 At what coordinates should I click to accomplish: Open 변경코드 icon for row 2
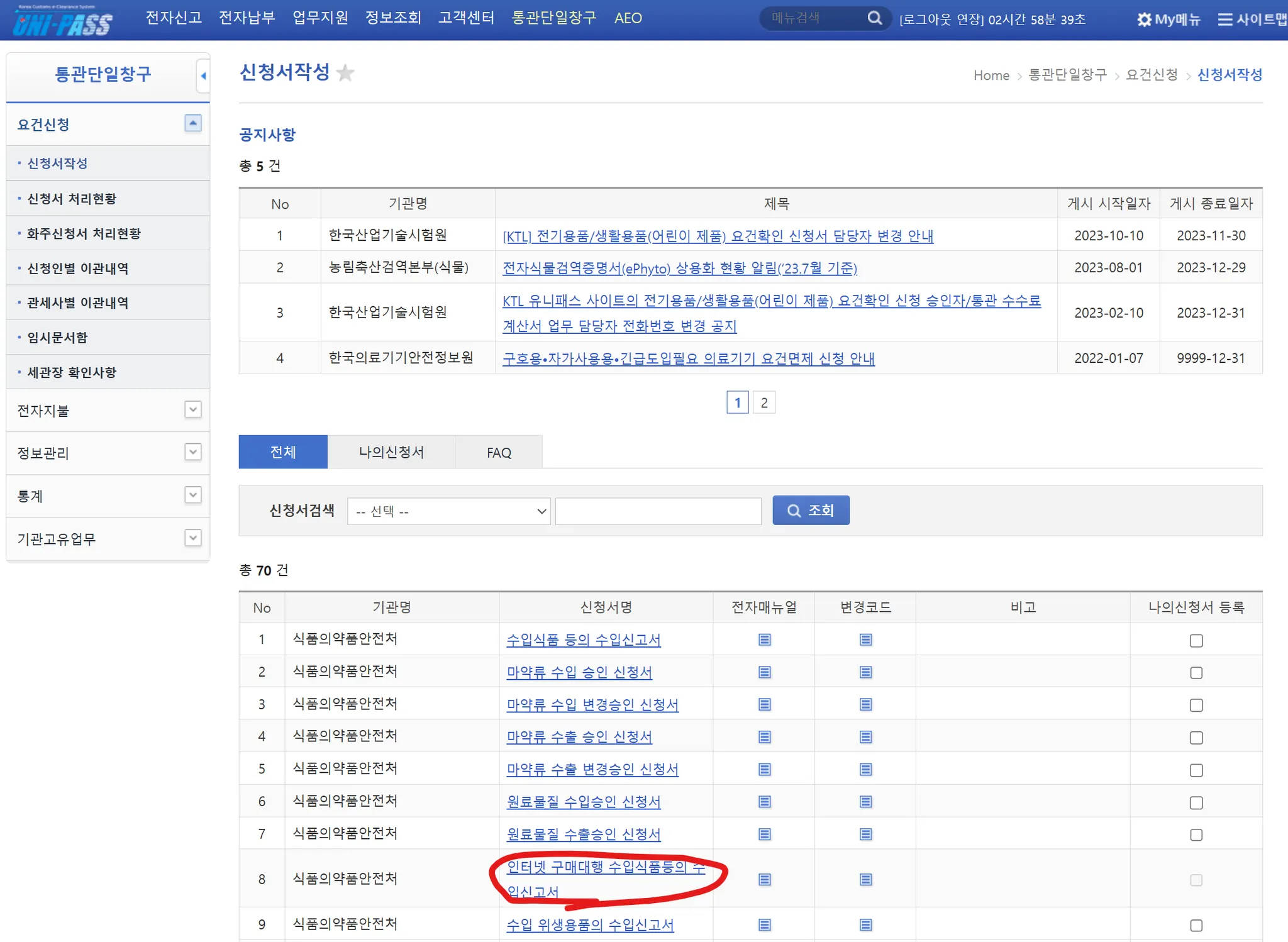coord(865,672)
